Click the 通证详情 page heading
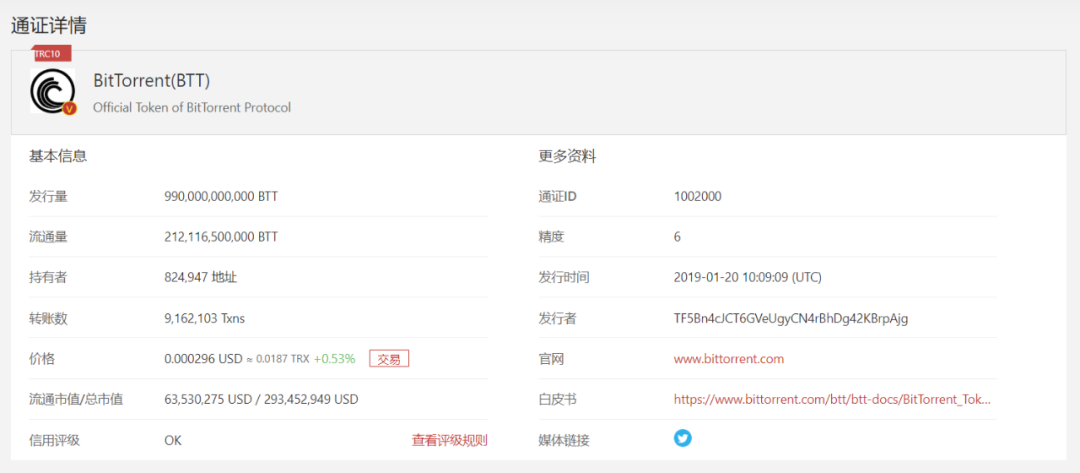 (49, 23)
